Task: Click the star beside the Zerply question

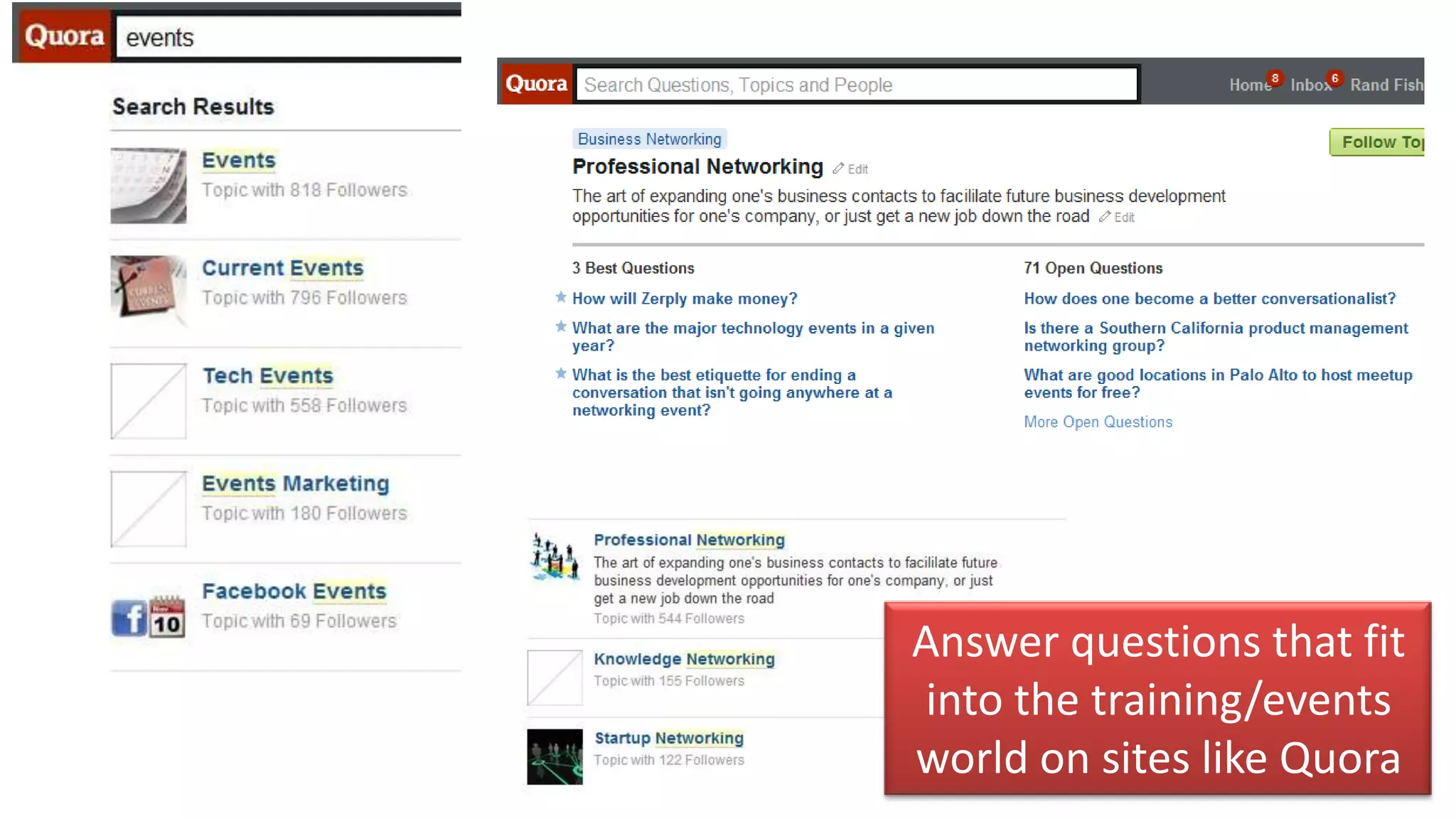Action: pyautogui.click(x=561, y=297)
